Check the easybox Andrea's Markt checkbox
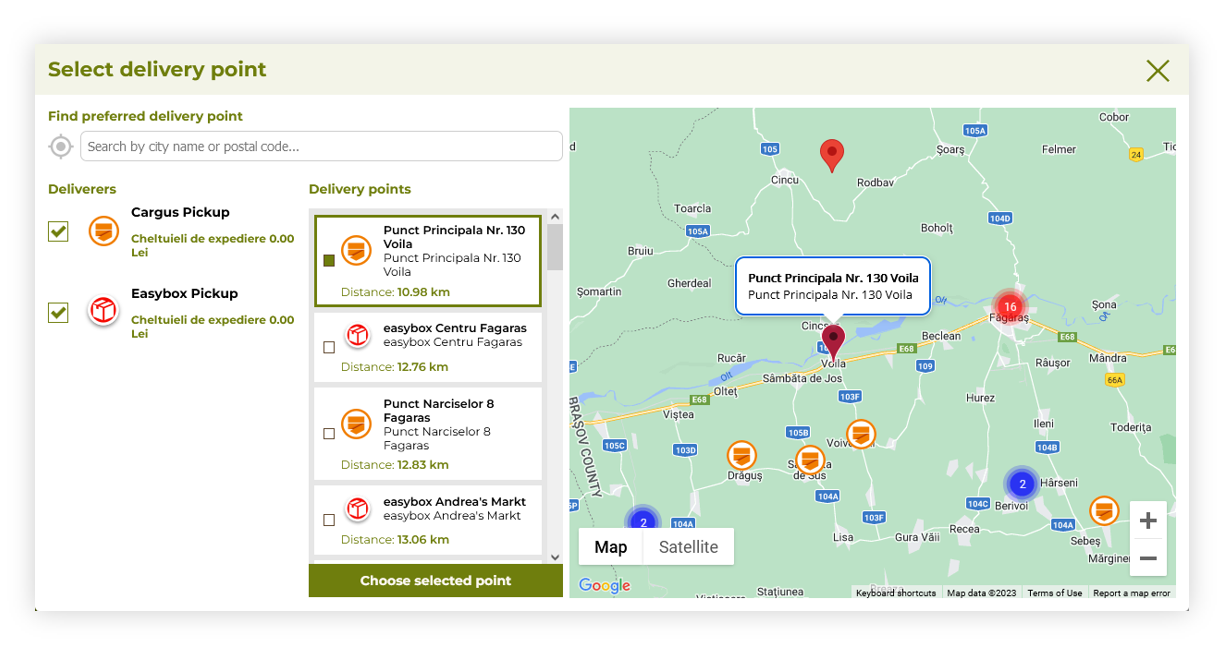Viewport: 1228px width, 655px height. pos(329,520)
